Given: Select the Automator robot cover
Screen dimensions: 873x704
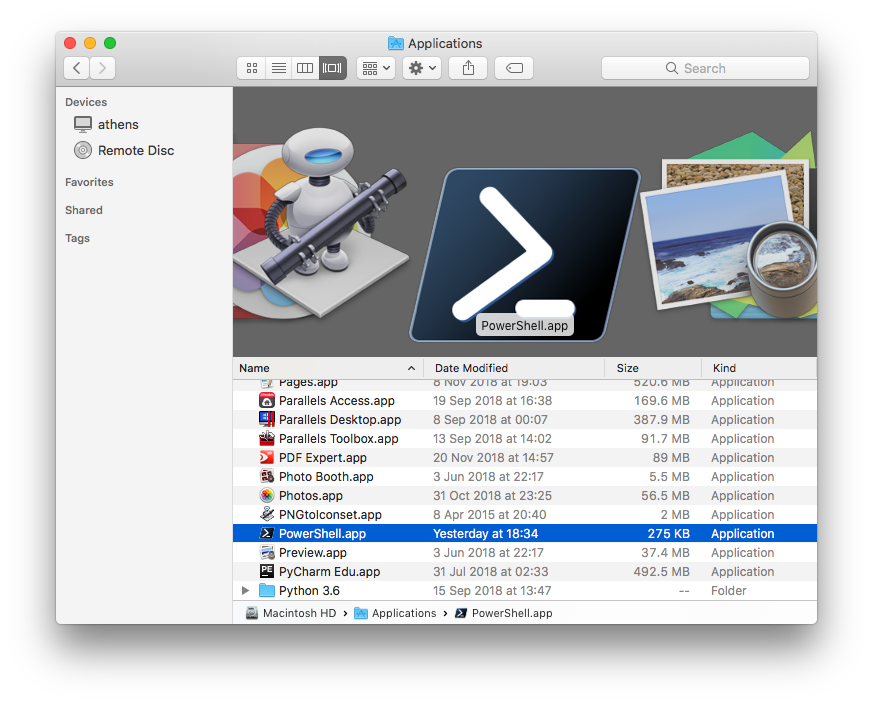Looking at the screenshot, I should [320, 224].
